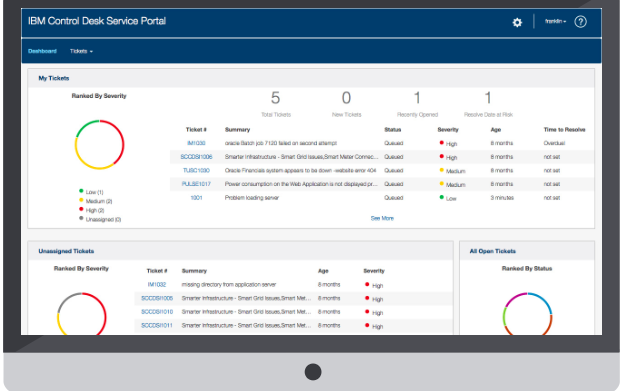
Task: Open ticket PULSE1017 link
Action: pos(196,184)
